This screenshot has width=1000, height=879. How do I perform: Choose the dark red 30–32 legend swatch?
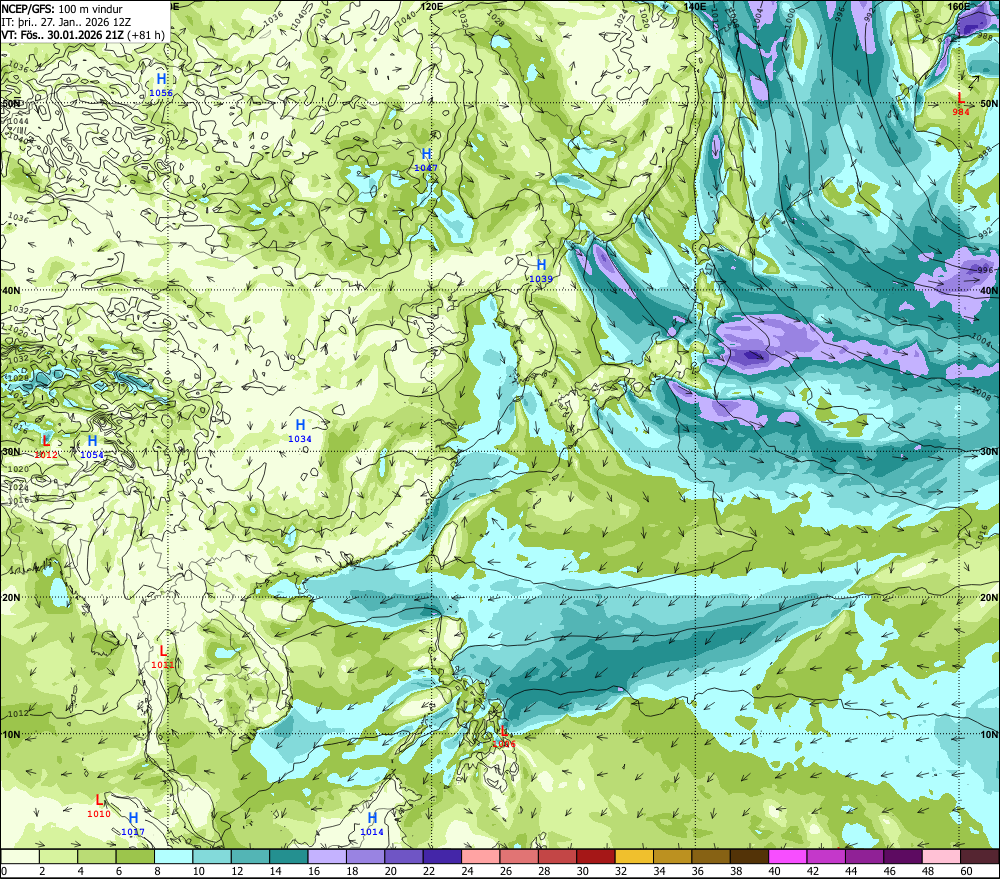(x=596, y=856)
